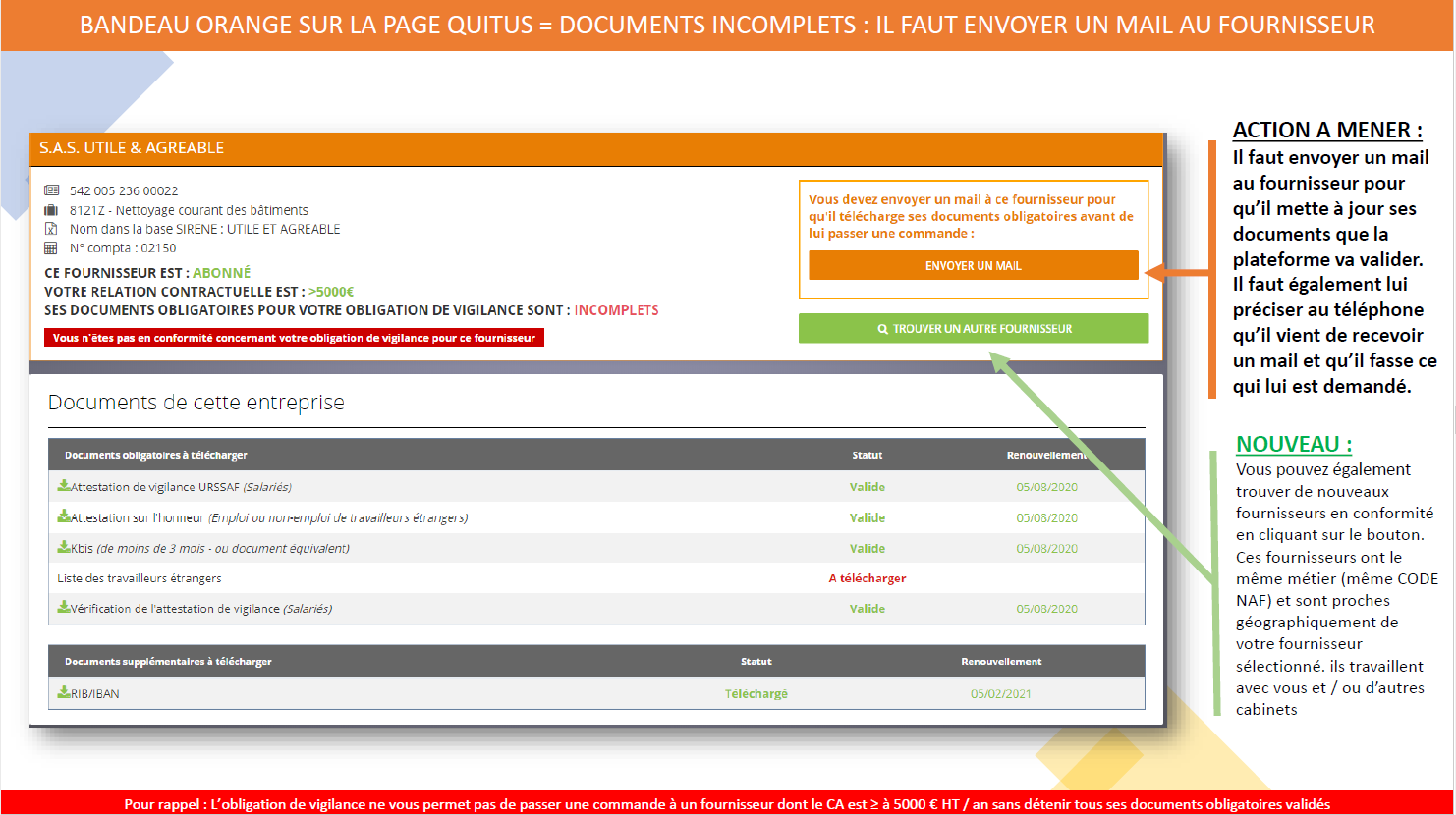Click 'Liste des travailleurs étrangers' row

point(596,578)
